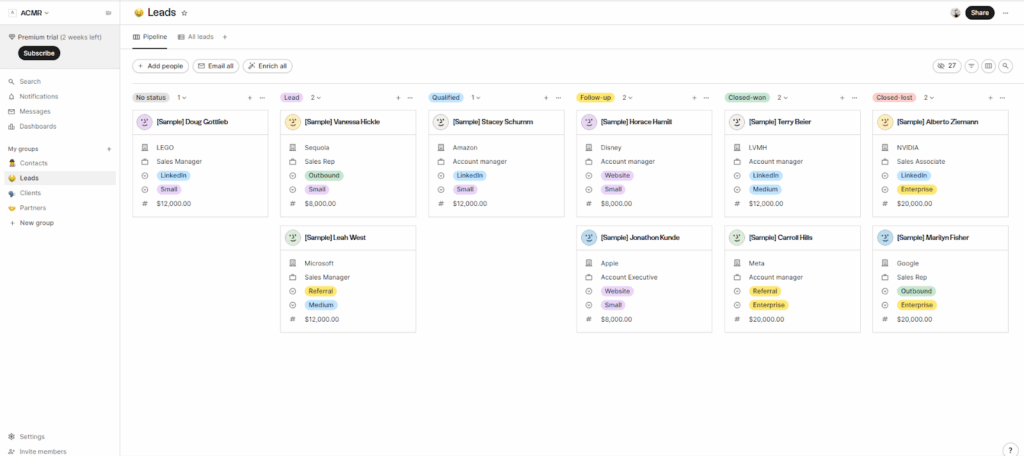1024x456 pixels.
Task: Expand the Follow-up column count chevron
Action: [x=632, y=98]
